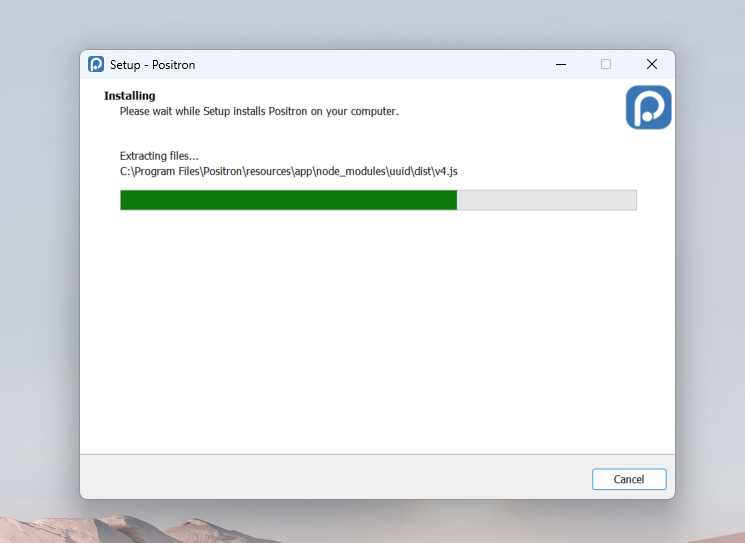Close the Positron setup window
The image size is (745, 543).
click(651, 64)
